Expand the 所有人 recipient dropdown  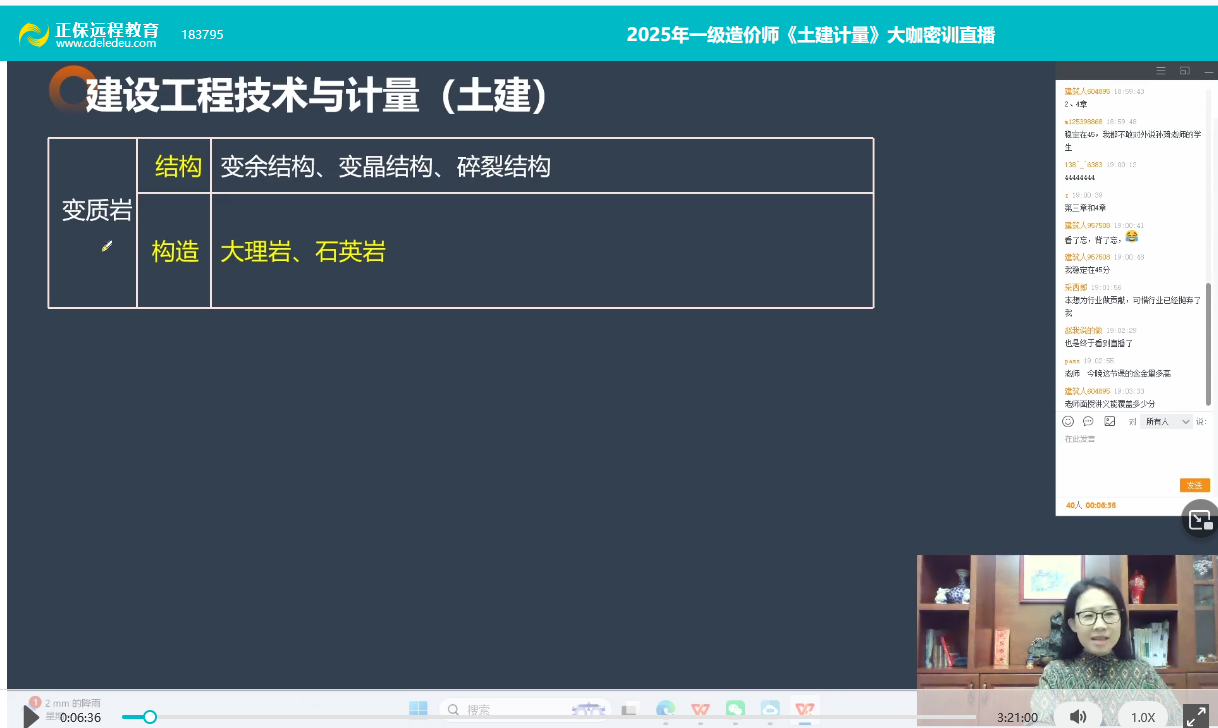click(1168, 422)
